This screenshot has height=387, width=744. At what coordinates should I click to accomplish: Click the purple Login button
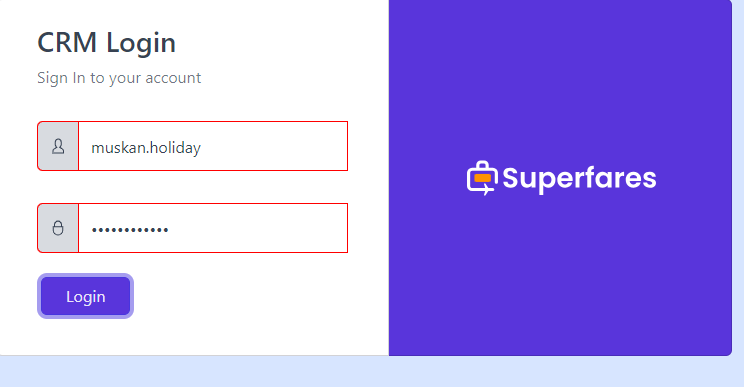(85, 296)
